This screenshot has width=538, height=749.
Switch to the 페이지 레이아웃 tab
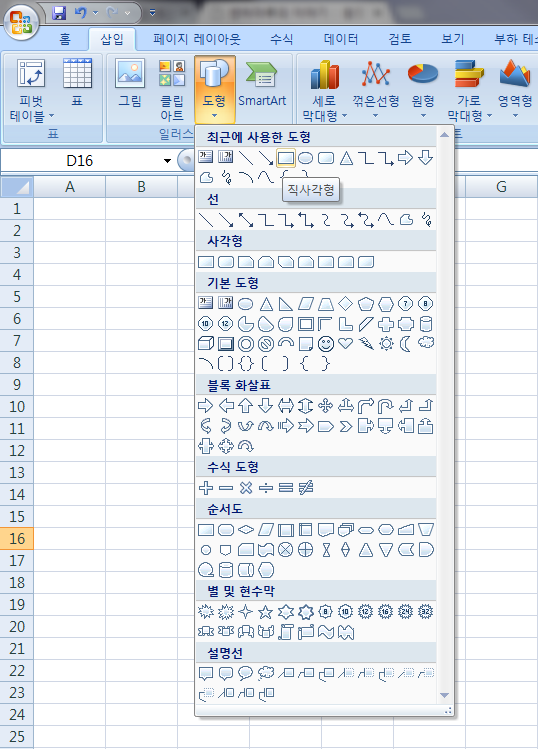pyautogui.click(x=196, y=39)
